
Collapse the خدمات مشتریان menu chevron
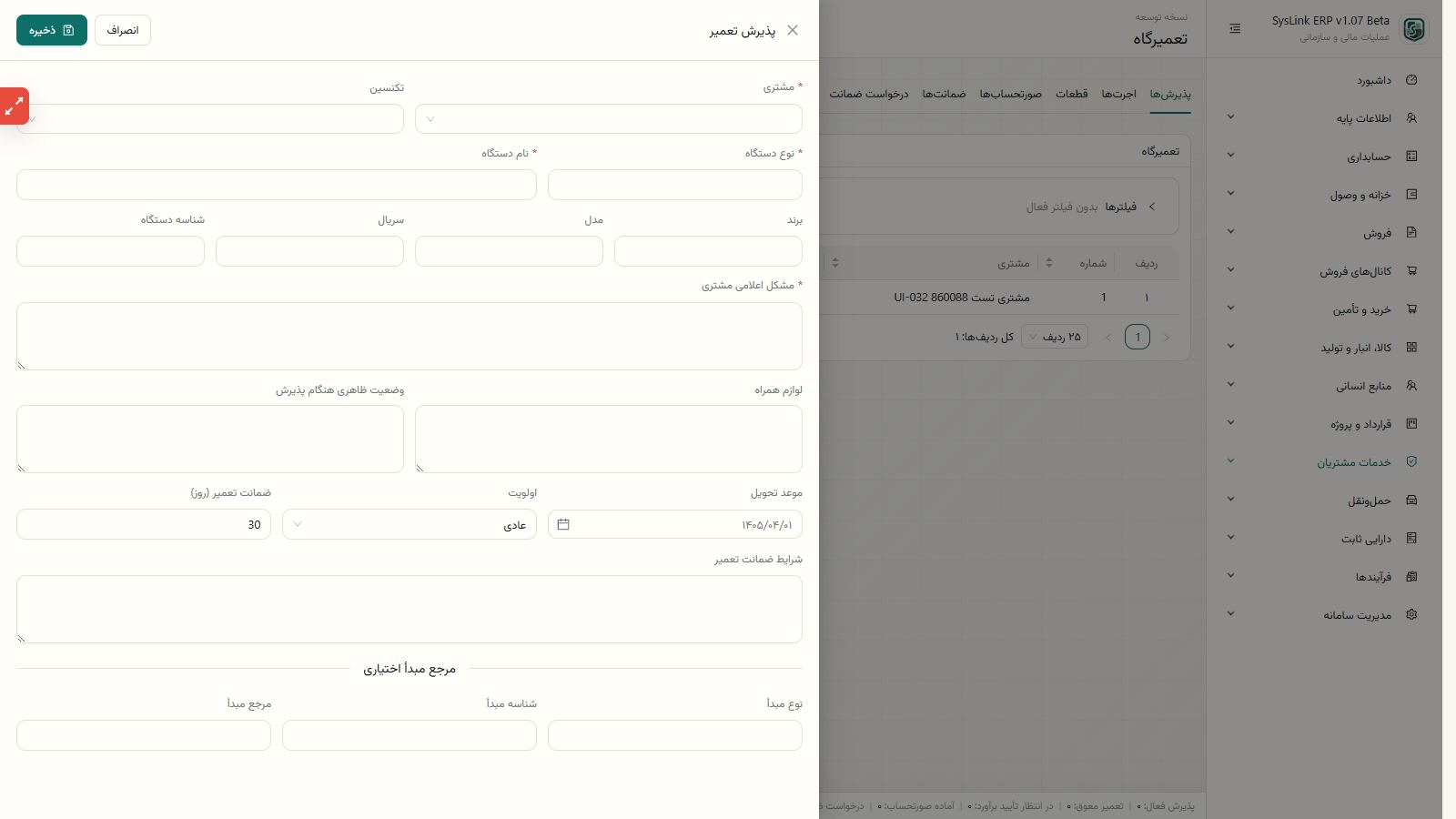(x=1230, y=460)
